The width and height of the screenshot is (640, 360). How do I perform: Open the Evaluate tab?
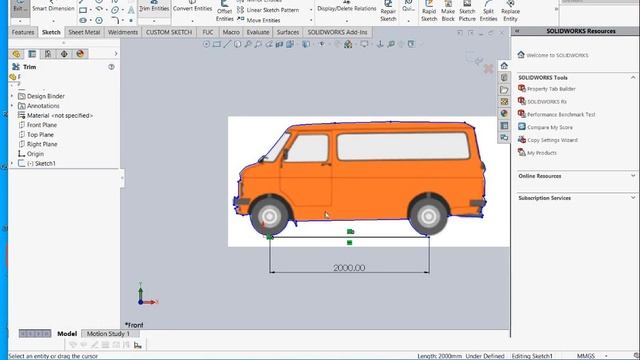click(x=258, y=32)
